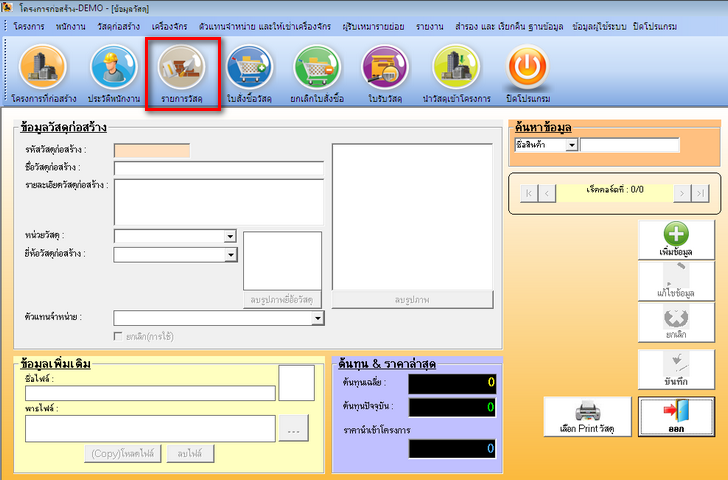Click the ต้นทุนเฉลี่ย value display

452,383
